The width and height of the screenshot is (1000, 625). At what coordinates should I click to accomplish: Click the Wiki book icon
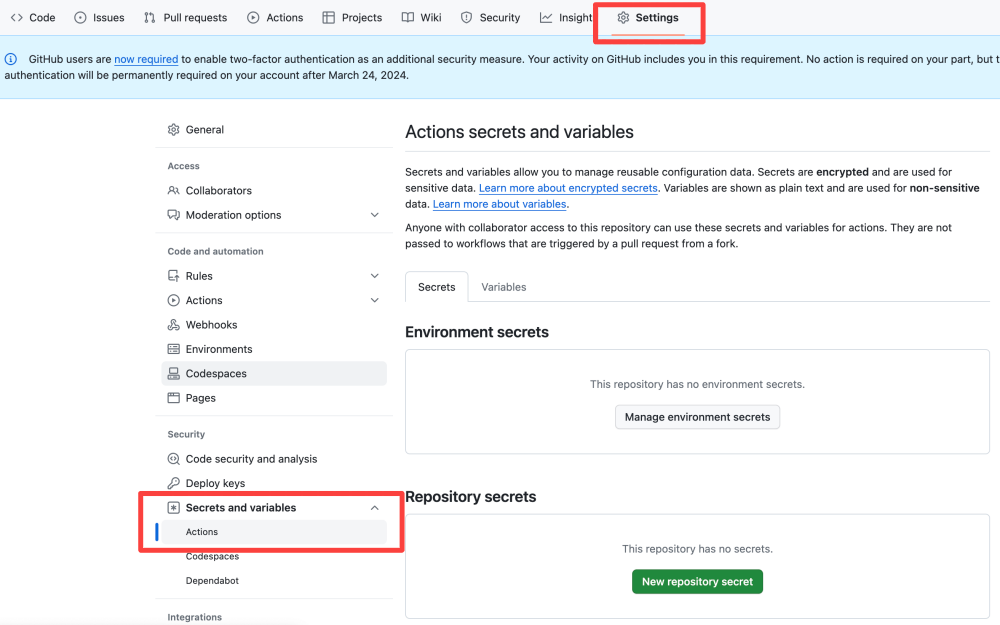(x=408, y=18)
